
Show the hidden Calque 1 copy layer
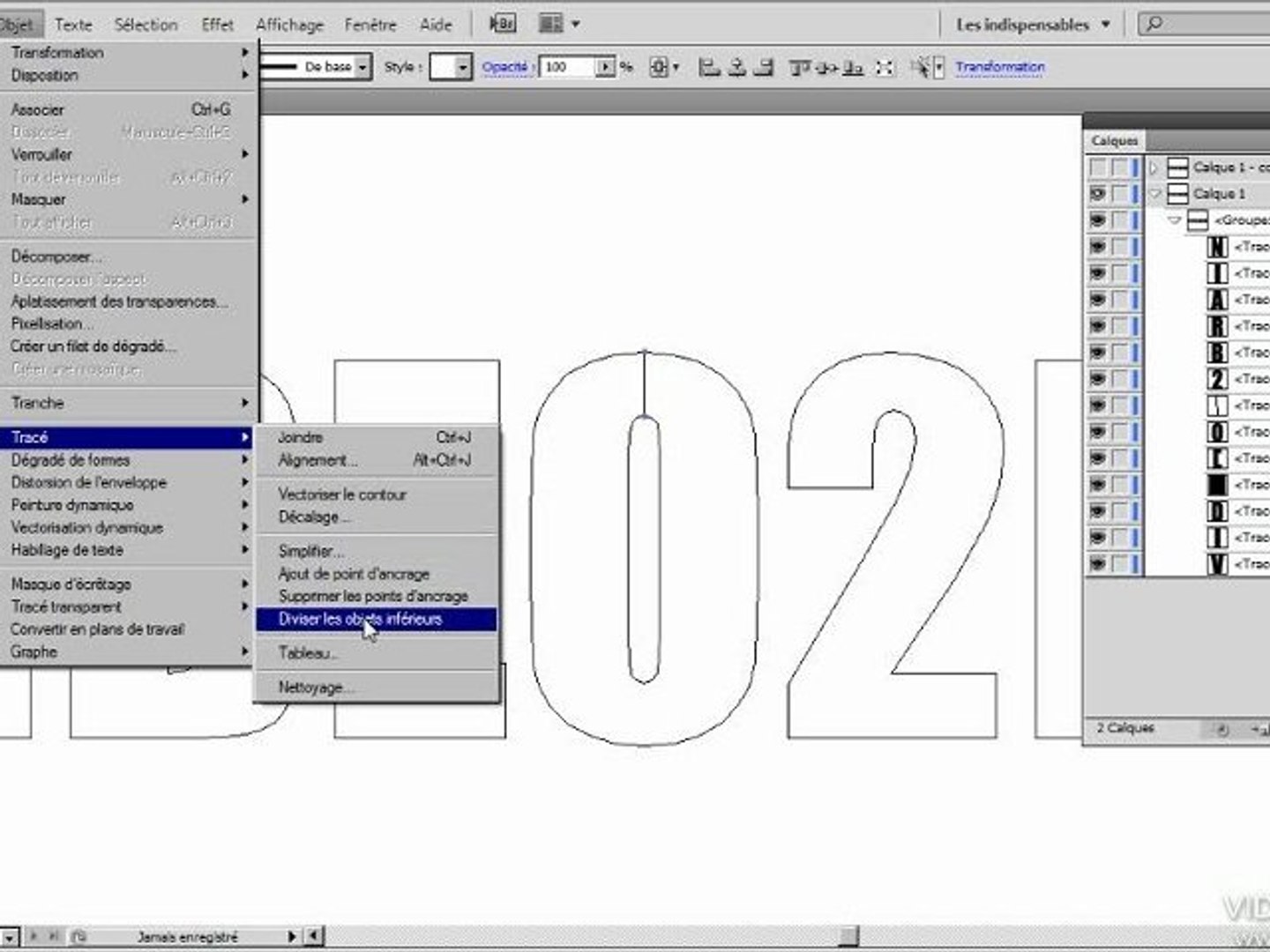coord(1097,167)
